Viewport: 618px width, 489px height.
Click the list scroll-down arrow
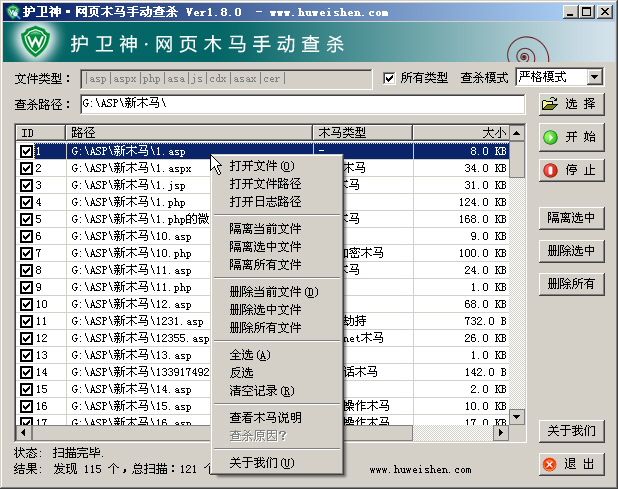tap(517, 416)
